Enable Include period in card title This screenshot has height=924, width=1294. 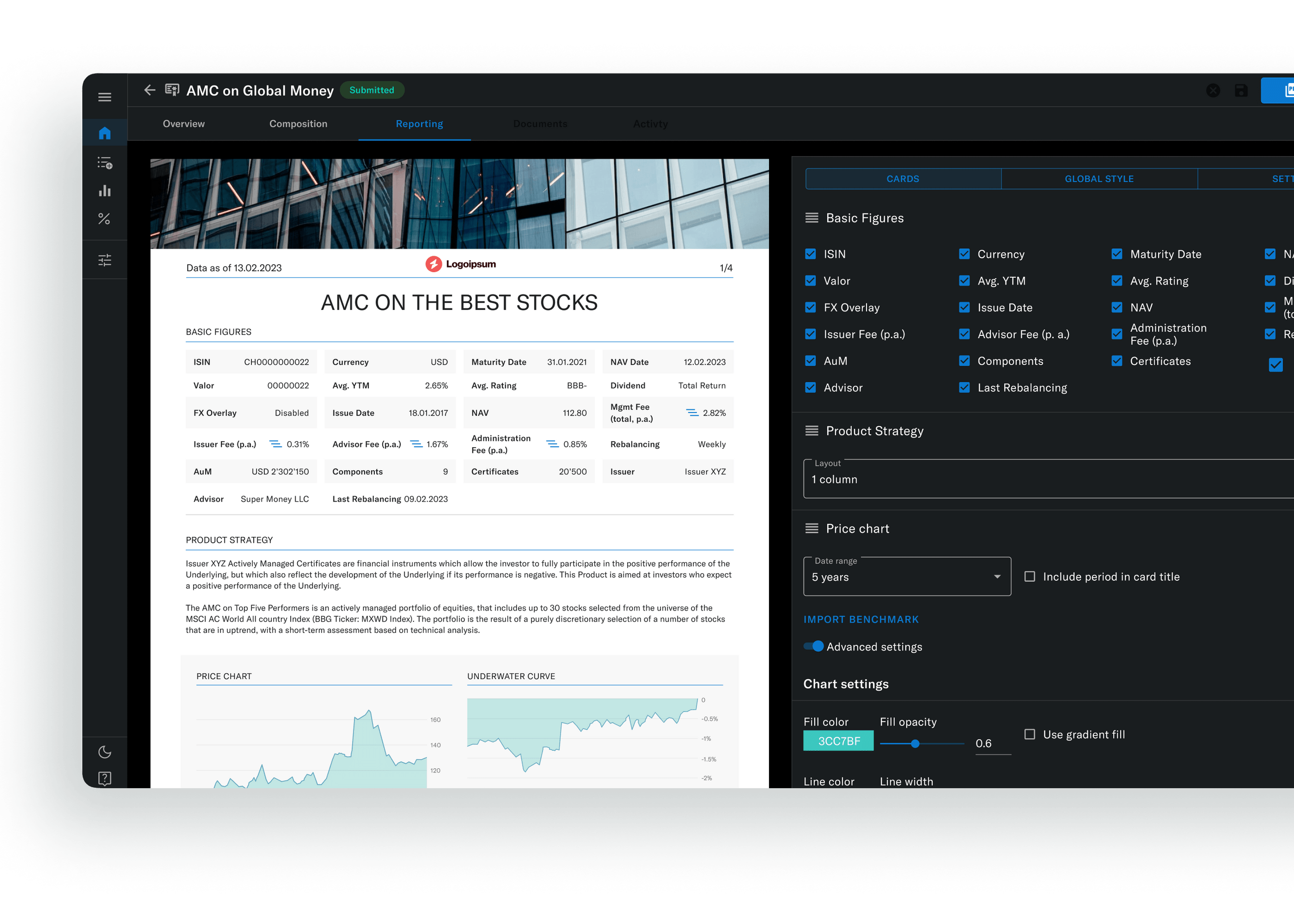point(1029,576)
